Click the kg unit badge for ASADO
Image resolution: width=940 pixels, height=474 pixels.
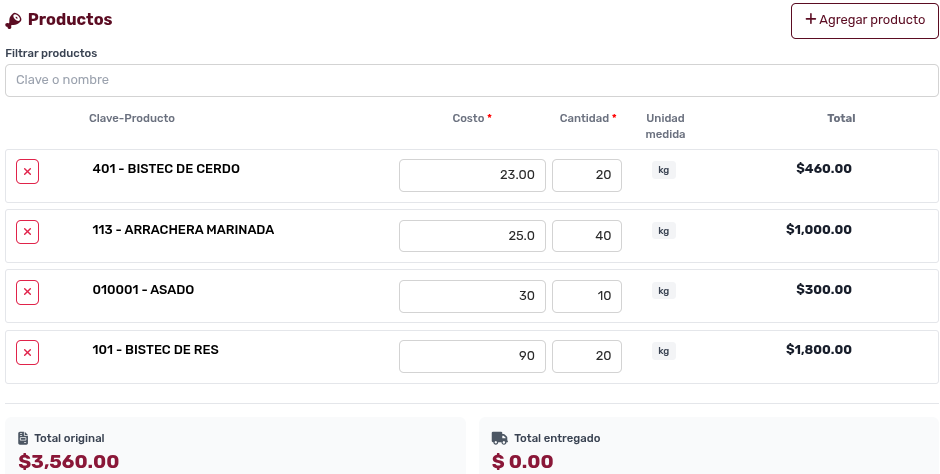[x=664, y=291]
